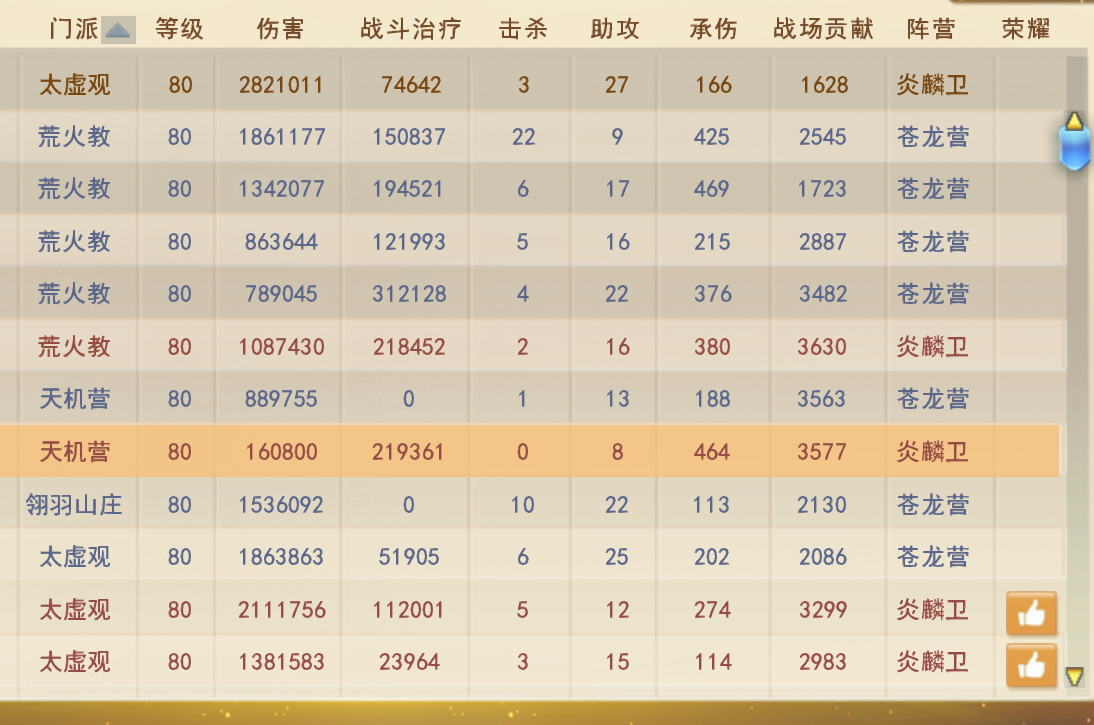This screenshot has width=1094, height=725.
Task: Select highlighted row damage 160800
Action: pos(281,452)
